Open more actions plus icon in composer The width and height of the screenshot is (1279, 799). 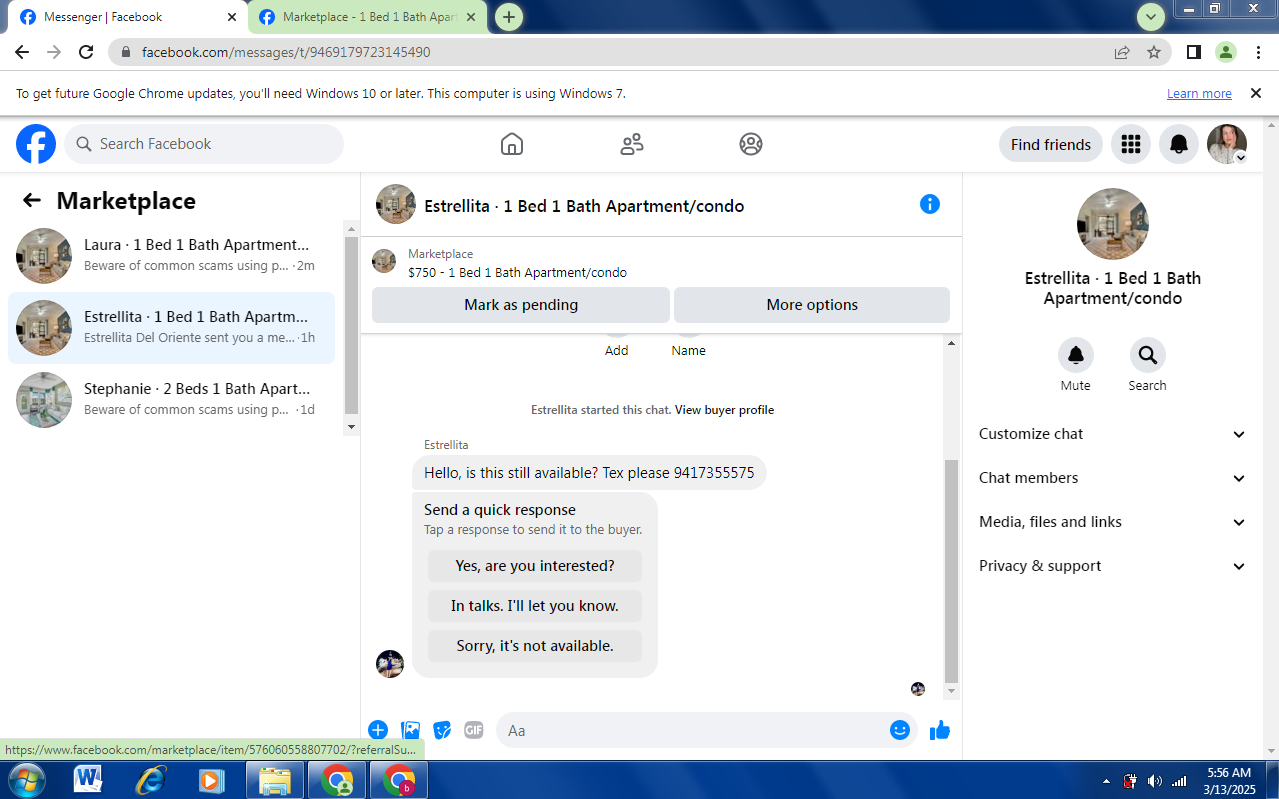pyautogui.click(x=378, y=730)
